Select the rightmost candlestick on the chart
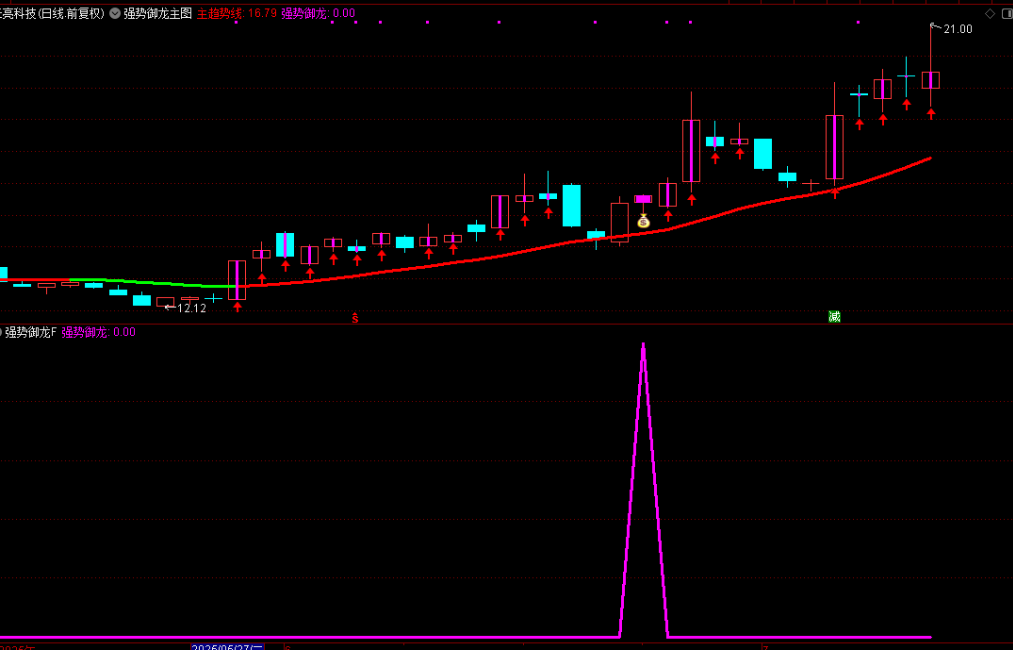 tap(930, 80)
